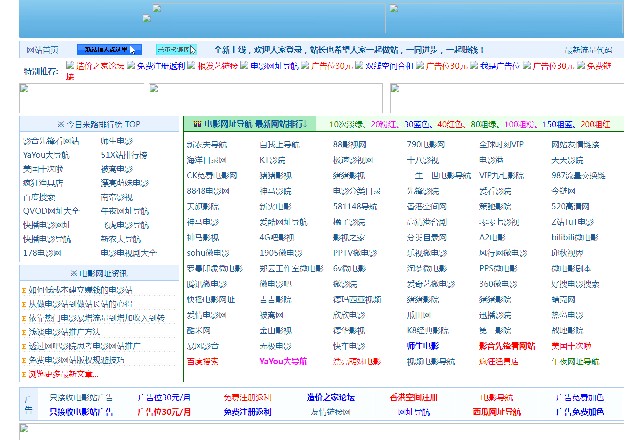This screenshot has width=639, height=440.
Task: Open the PPS微电影 link
Action: click(x=498, y=268)
